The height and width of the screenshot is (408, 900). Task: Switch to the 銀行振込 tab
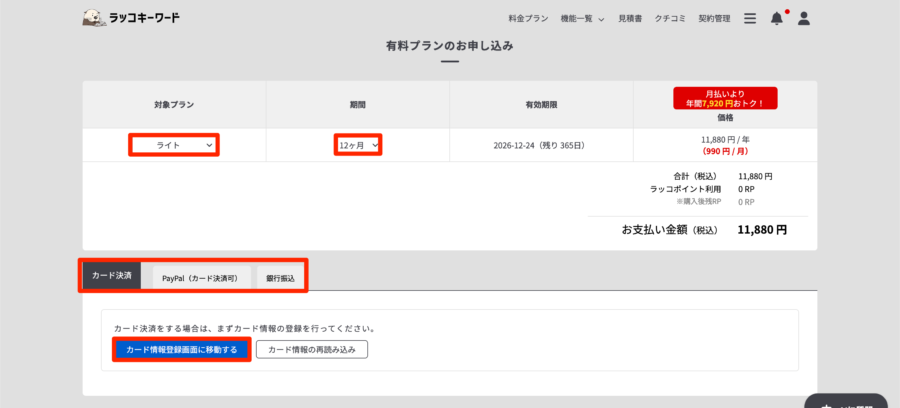280,277
